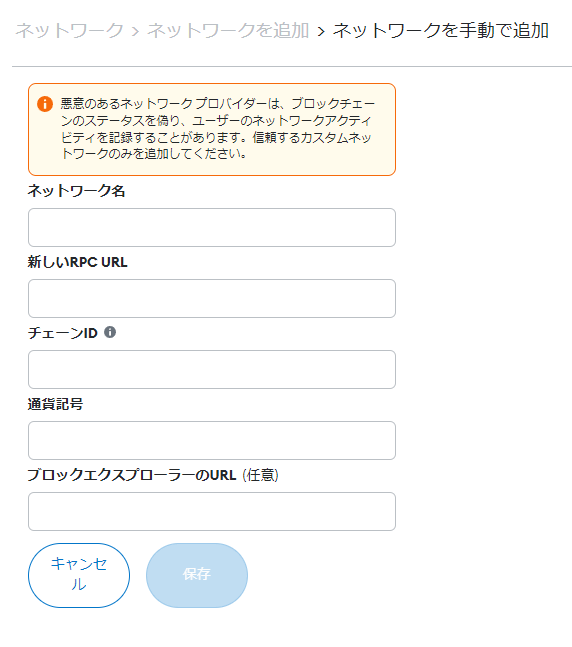This screenshot has height=647, width=572.
Task: Click the 保存 button
Action: tap(197, 575)
